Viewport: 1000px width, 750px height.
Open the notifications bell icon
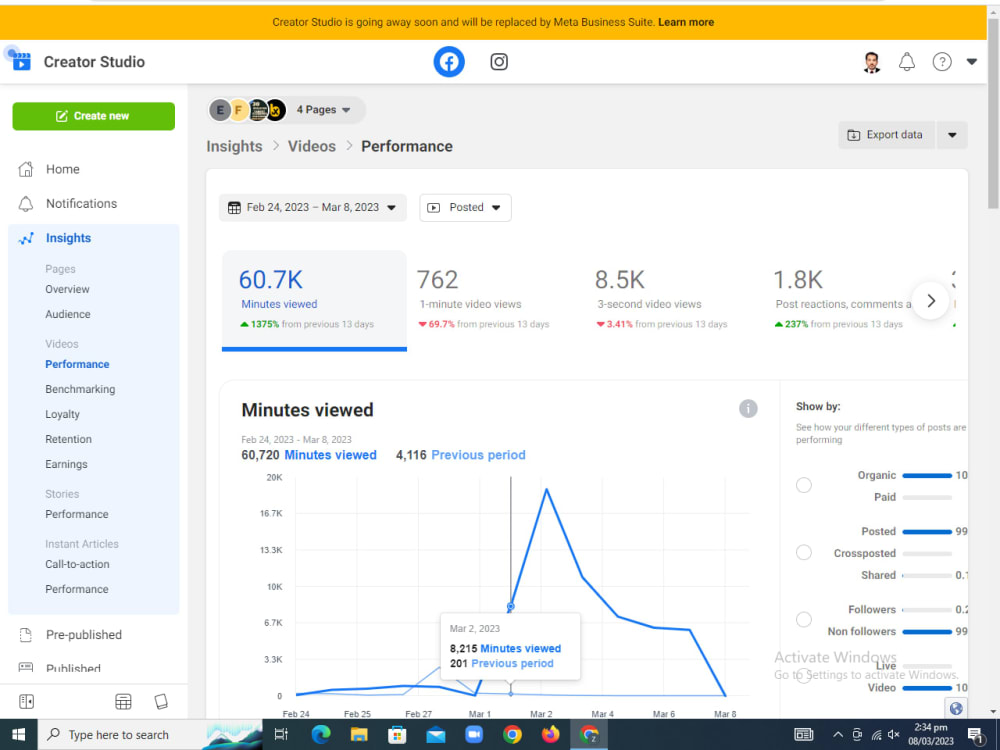point(907,61)
